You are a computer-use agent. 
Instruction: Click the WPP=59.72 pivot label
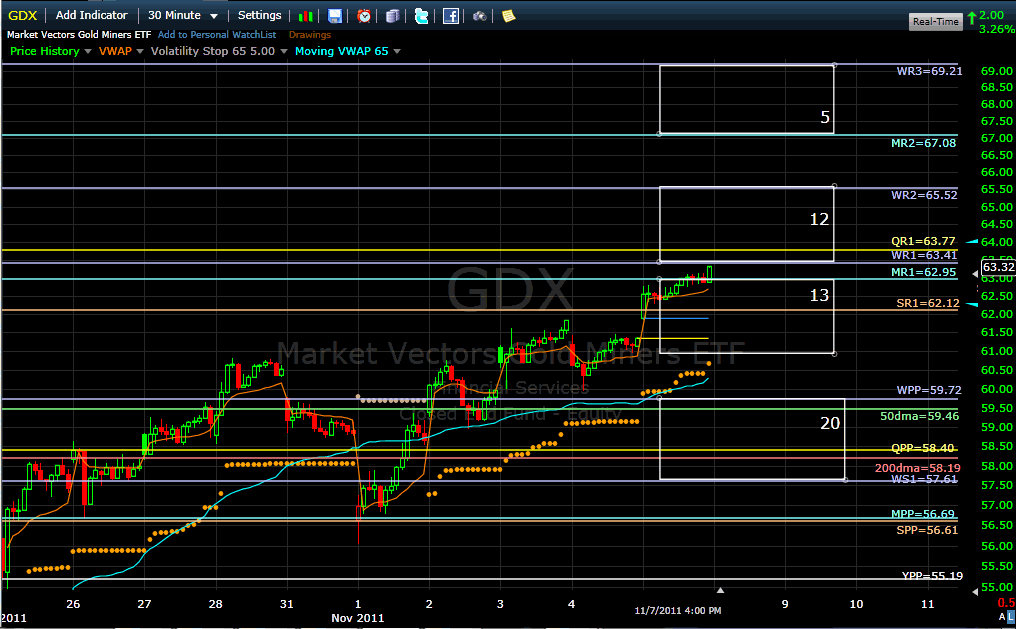929,390
